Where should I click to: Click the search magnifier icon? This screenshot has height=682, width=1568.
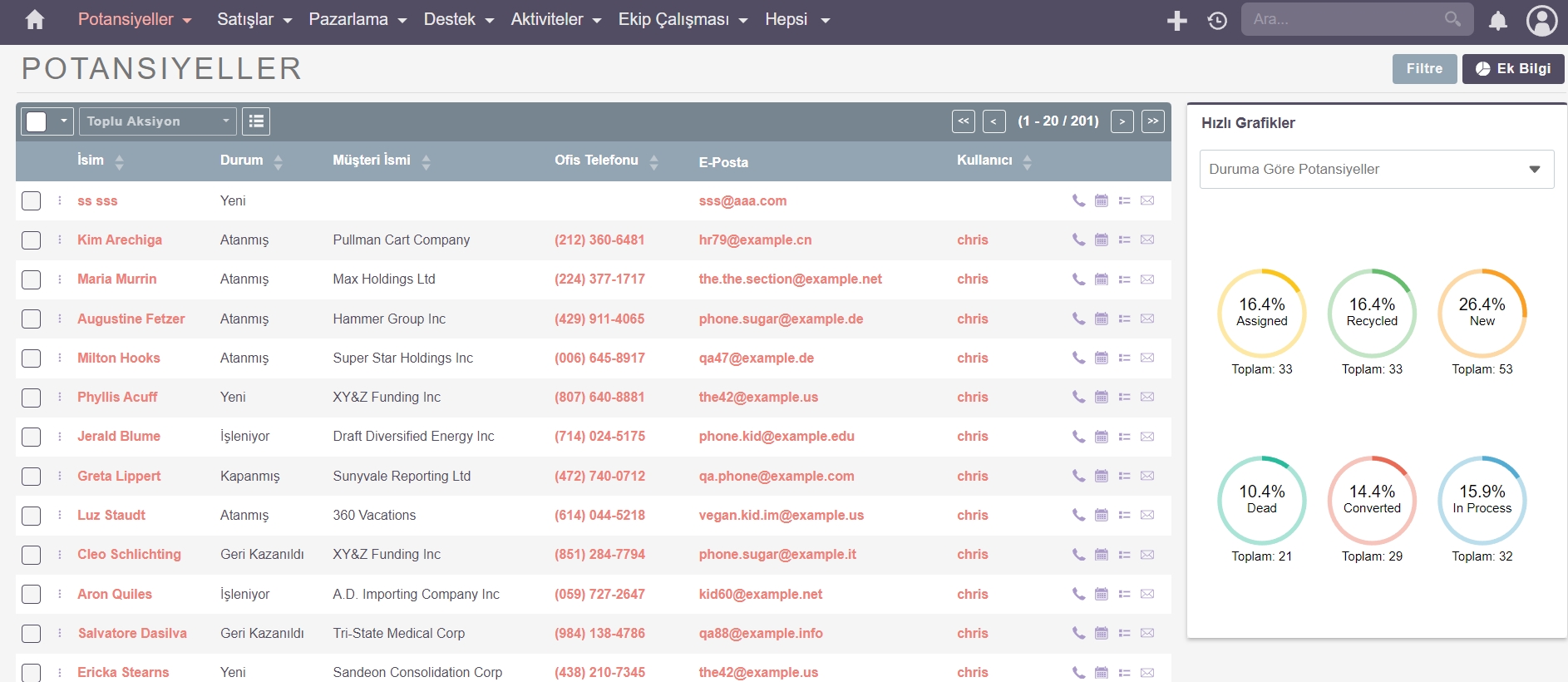[1452, 19]
